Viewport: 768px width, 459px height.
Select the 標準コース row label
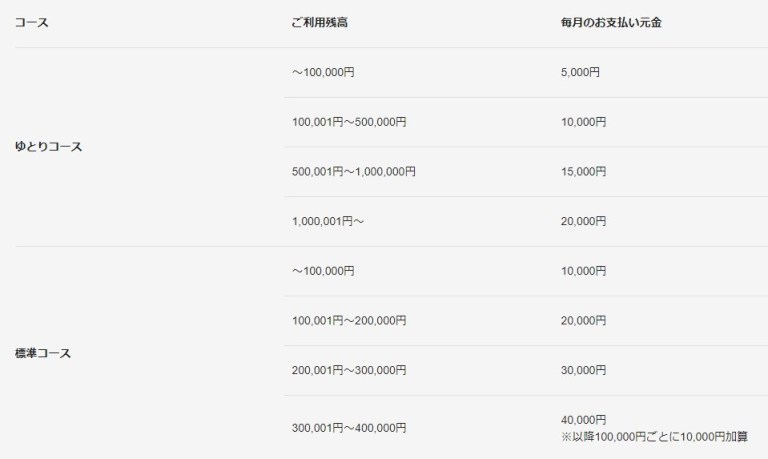tap(43, 353)
